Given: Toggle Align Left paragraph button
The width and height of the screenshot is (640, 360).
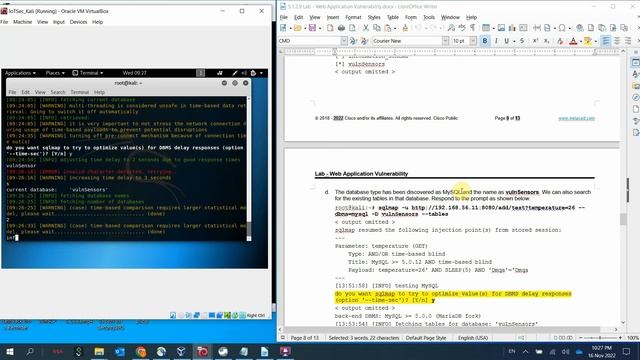Looking at the screenshot, I should pos(606,41).
